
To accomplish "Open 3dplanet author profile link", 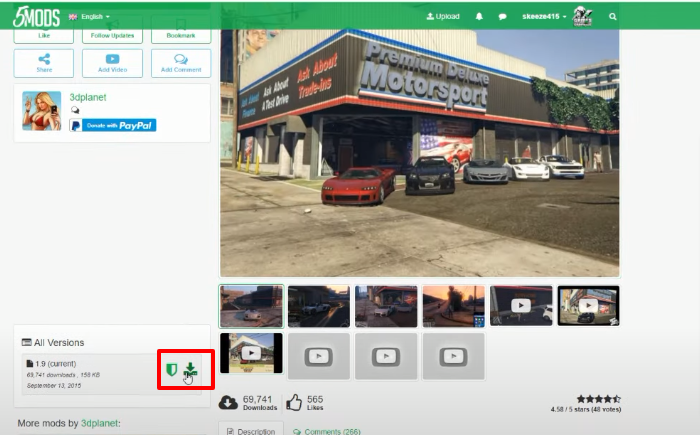I will [88, 97].
